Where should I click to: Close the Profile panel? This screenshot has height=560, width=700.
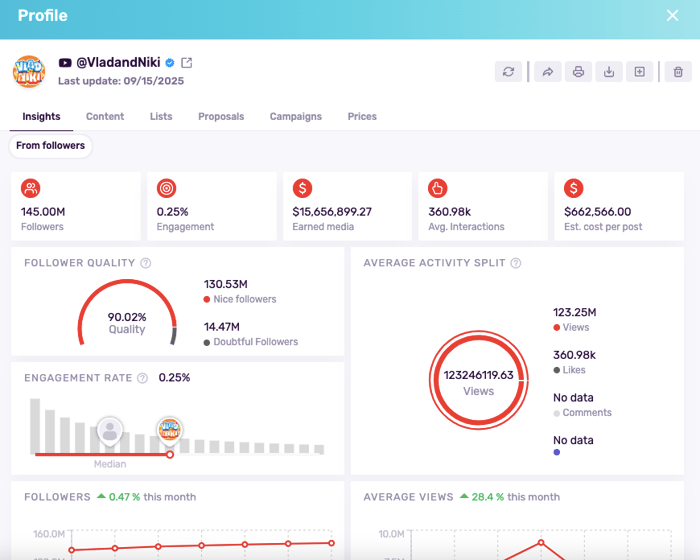pyautogui.click(x=673, y=16)
